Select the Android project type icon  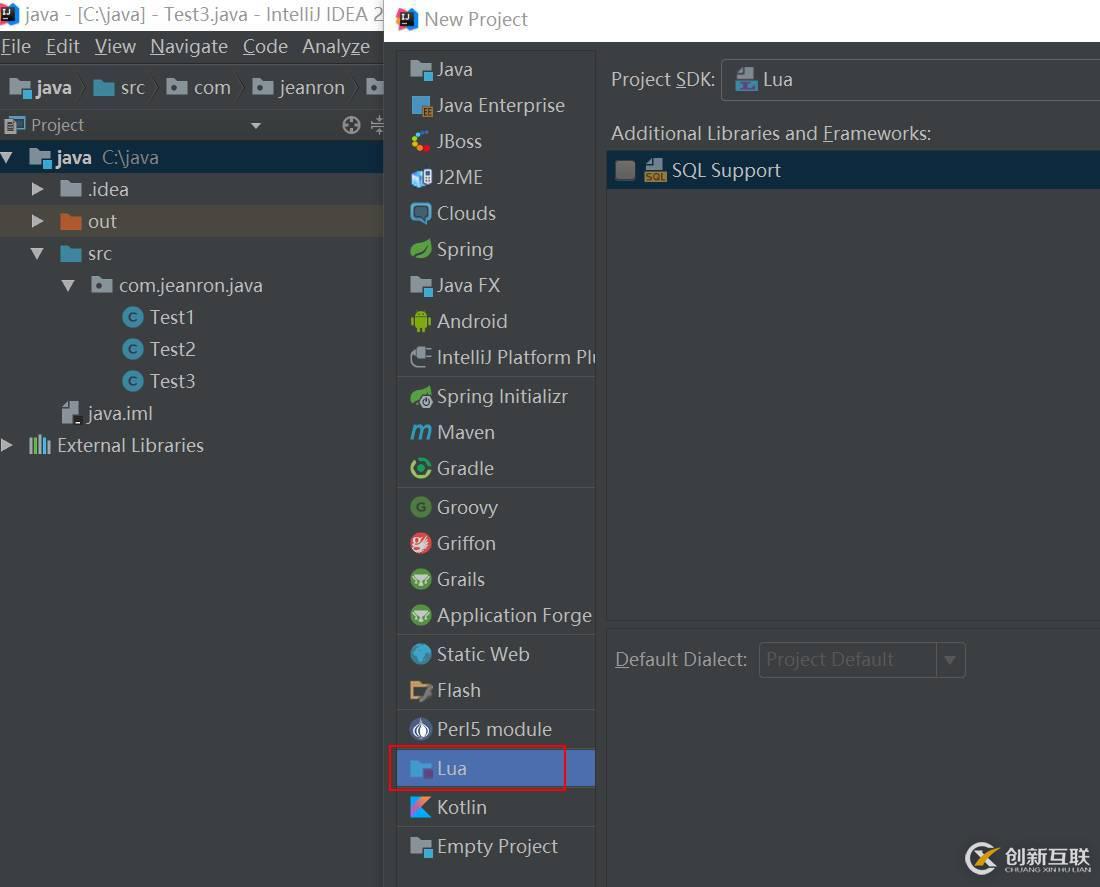point(421,321)
